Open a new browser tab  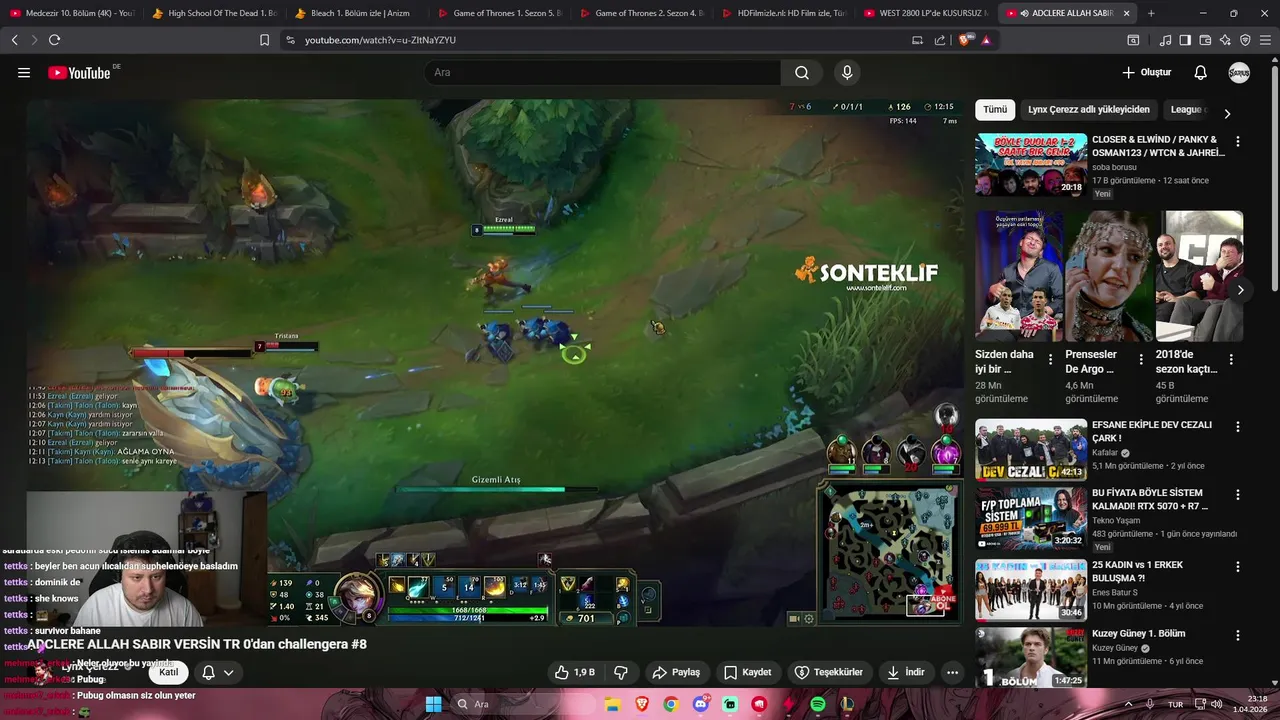[x=1151, y=13]
